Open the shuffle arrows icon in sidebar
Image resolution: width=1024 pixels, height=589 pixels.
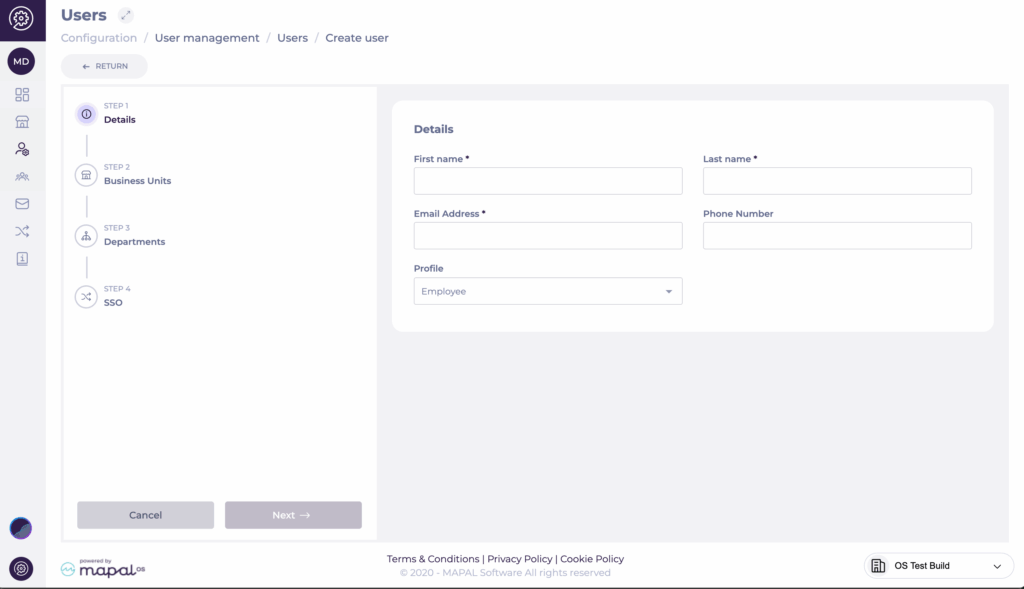tap(22, 231)
